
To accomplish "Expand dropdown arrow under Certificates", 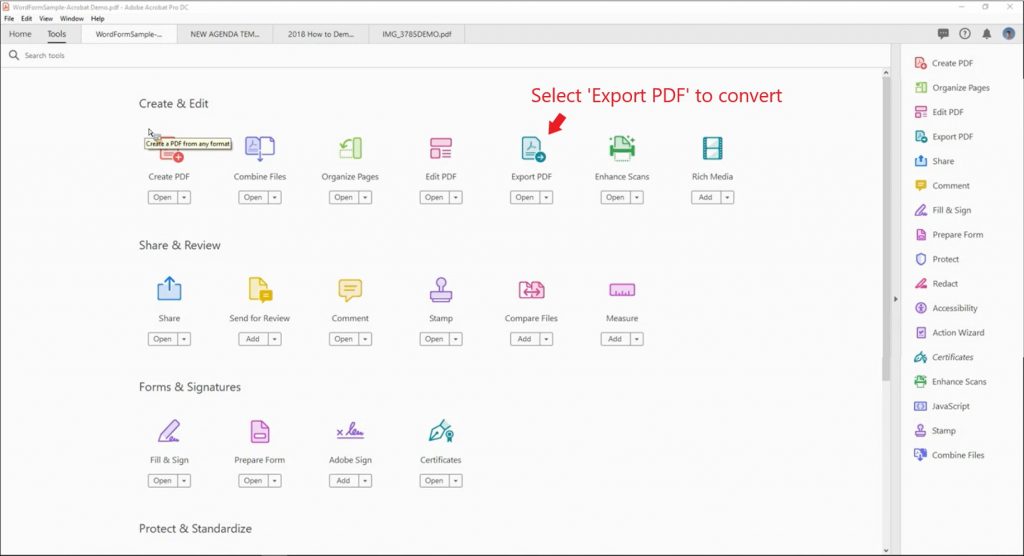I will tap(456, 481).
